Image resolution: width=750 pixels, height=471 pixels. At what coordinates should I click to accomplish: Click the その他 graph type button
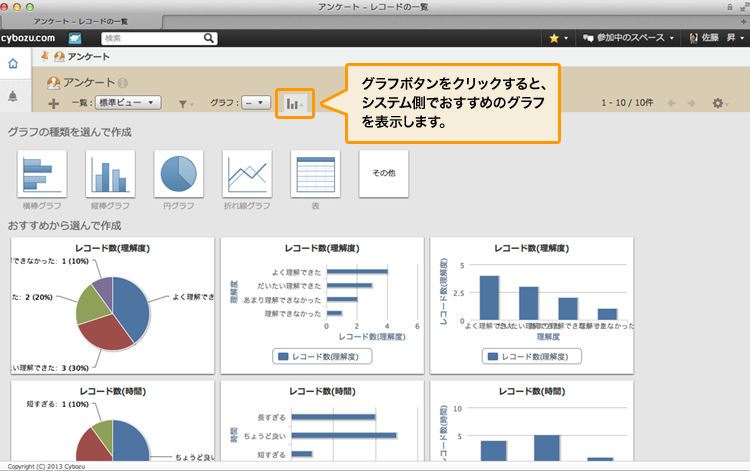click(x=383, y=175)
